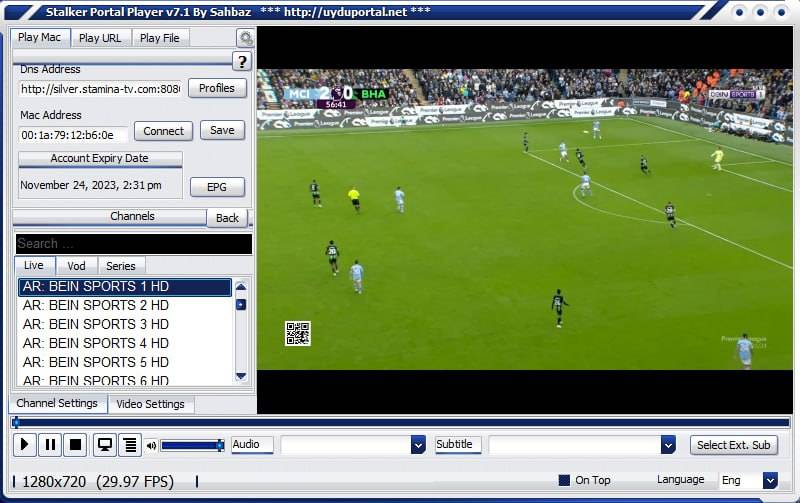The image size is (800, 503).
Task: Switch to the Play Mac tab
Action: [x=39, y=38]
